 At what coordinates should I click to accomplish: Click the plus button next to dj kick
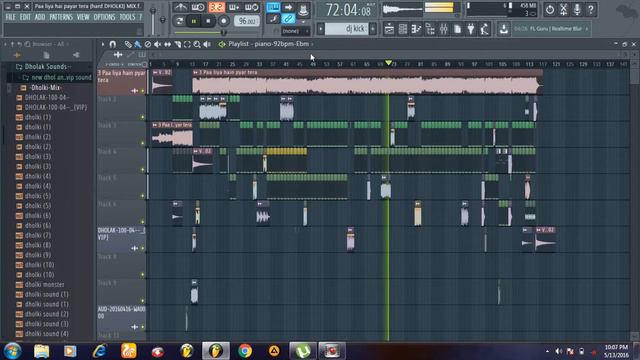pos(373,29)
